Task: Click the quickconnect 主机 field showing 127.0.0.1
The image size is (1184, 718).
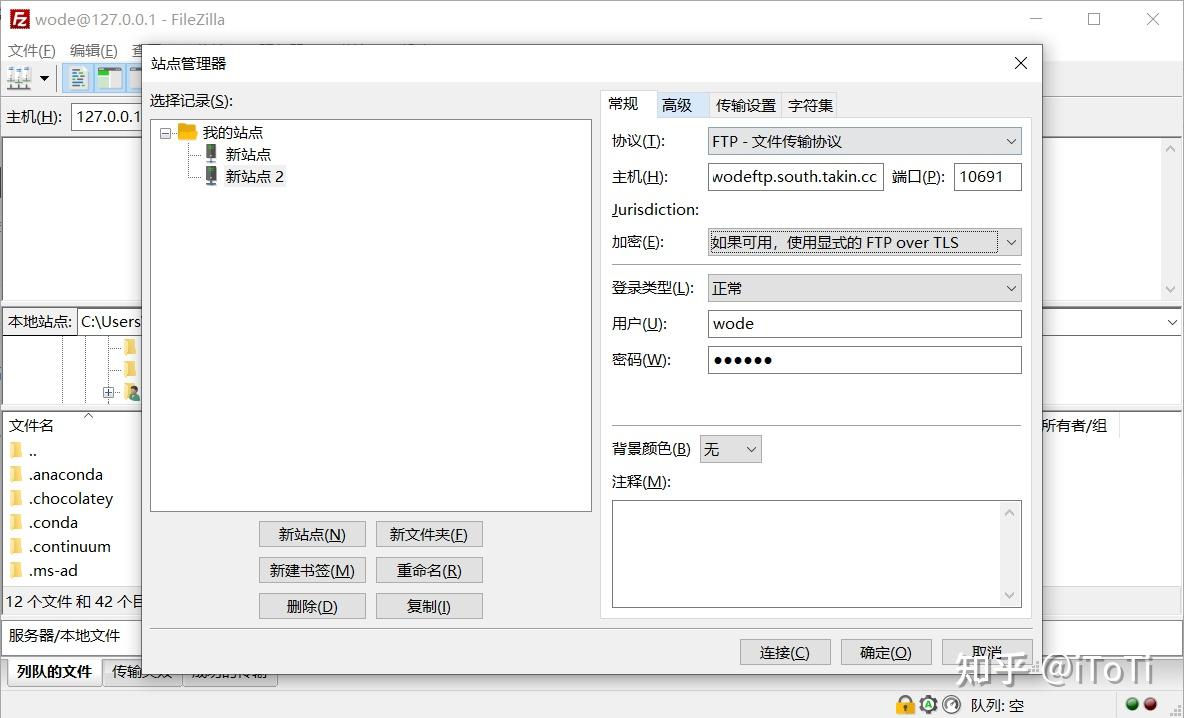Action: 107,116
